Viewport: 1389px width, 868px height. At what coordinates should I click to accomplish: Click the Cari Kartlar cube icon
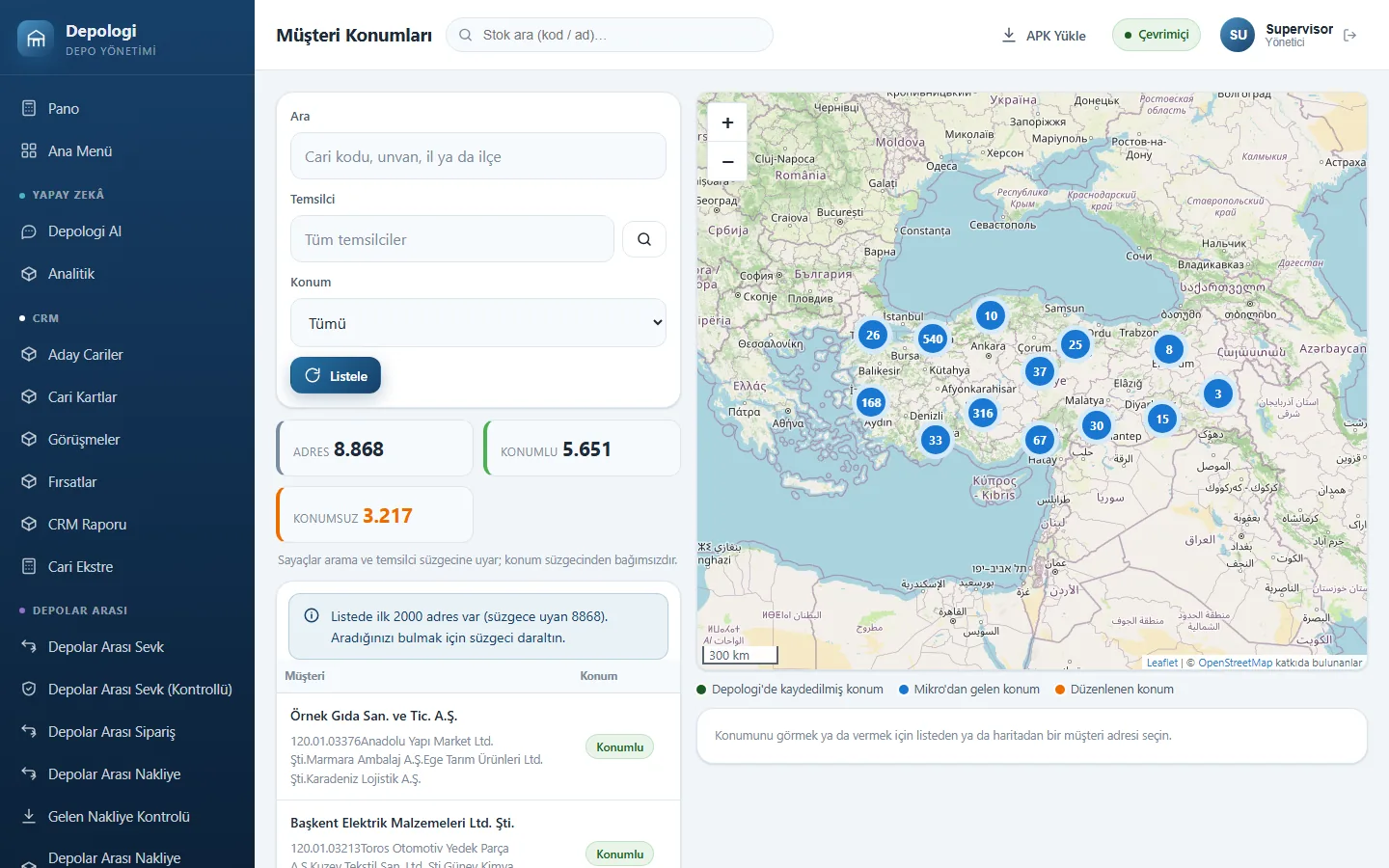coord(29,397)
